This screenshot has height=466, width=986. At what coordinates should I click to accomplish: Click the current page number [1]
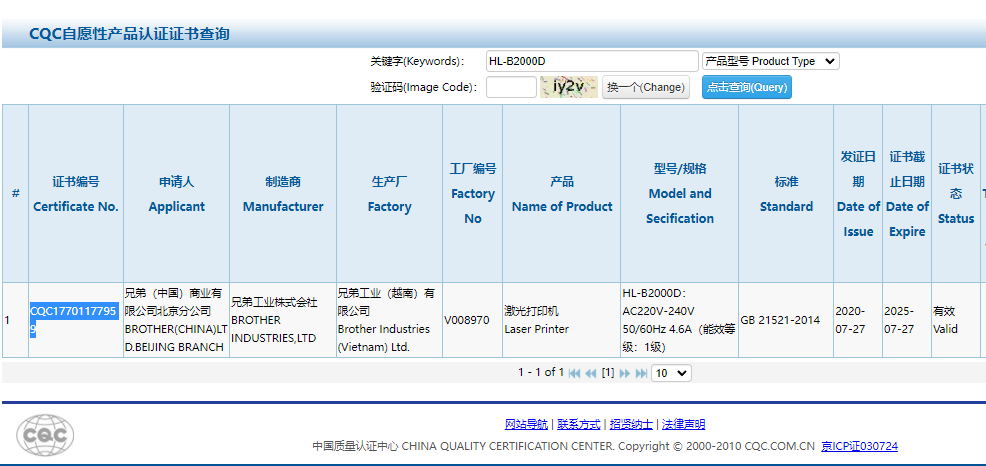tap(607, 372)
